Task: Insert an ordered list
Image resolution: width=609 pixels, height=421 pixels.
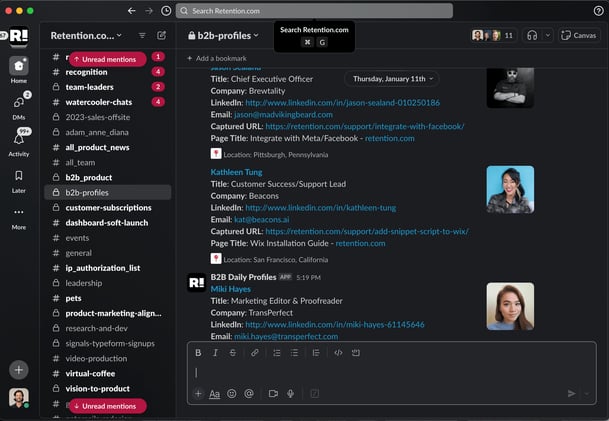Action: click(x=277, y=353)
